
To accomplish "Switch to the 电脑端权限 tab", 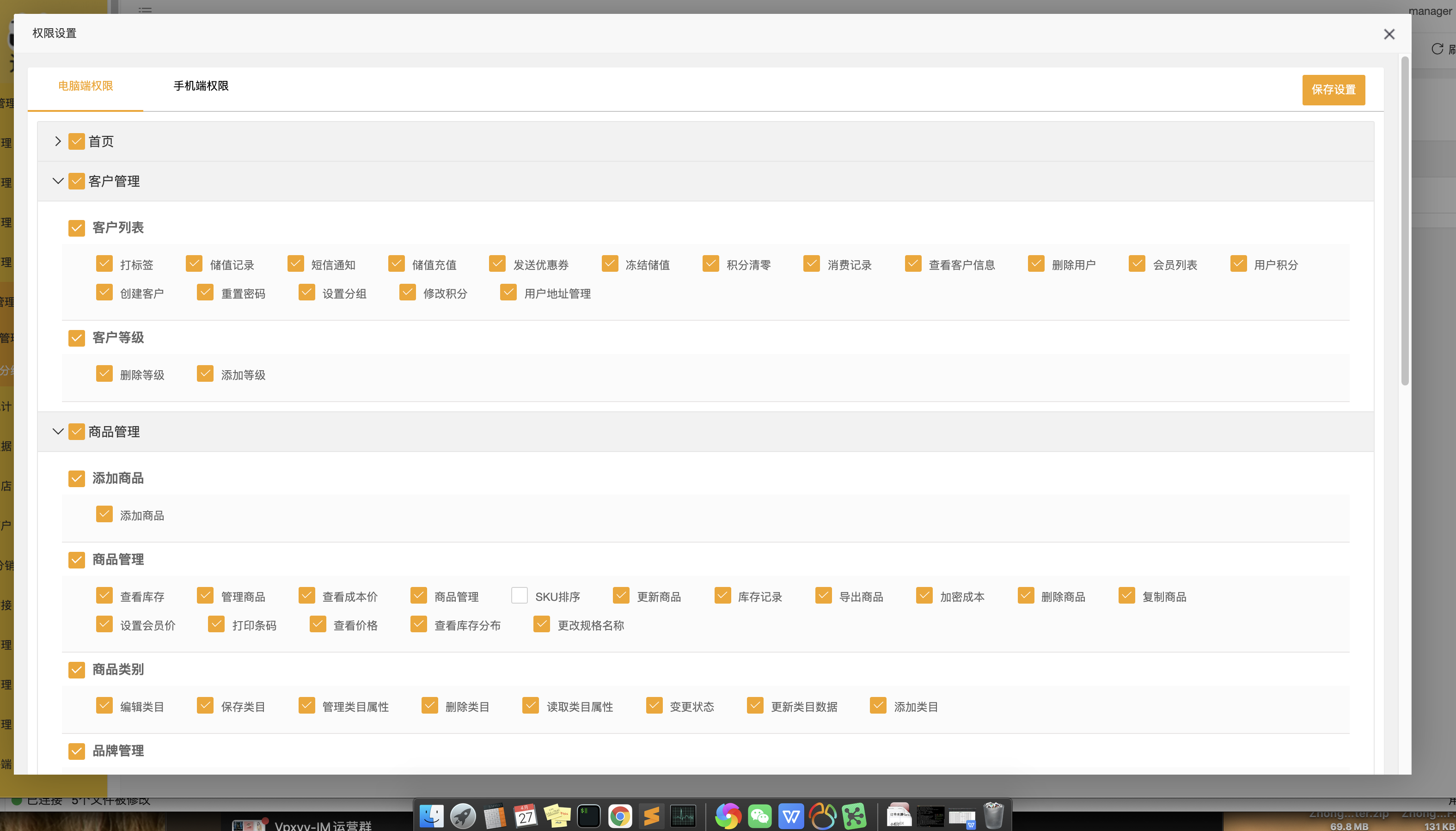I will 86,86.
